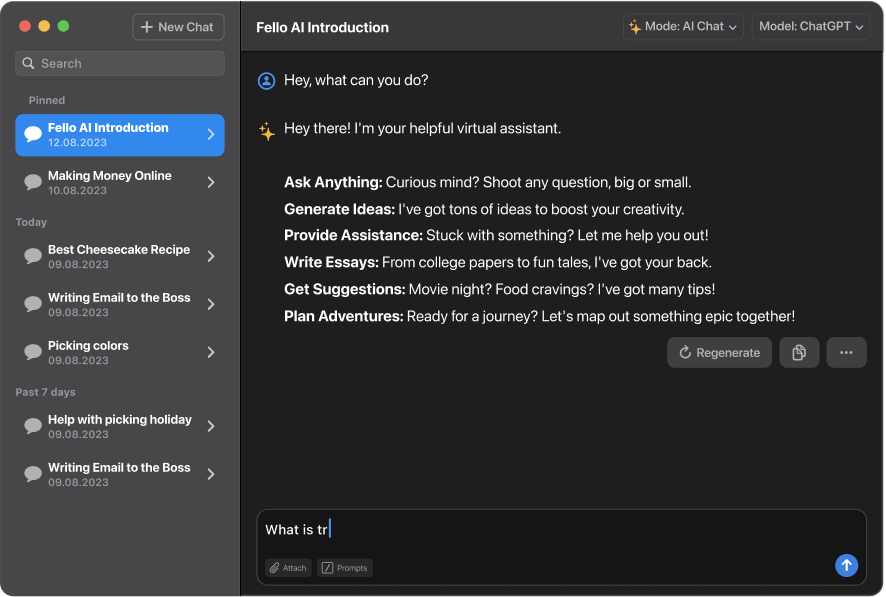Select the Help with picking holiday chat
This screenshot has width=886, height=597.
pos(119,426)
